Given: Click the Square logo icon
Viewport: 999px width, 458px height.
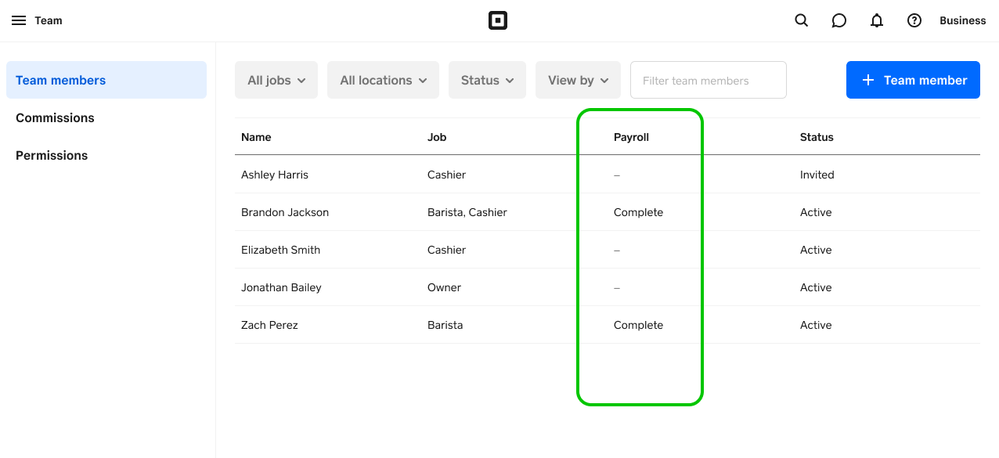Looking at the screenshot, I should (497, 20).
